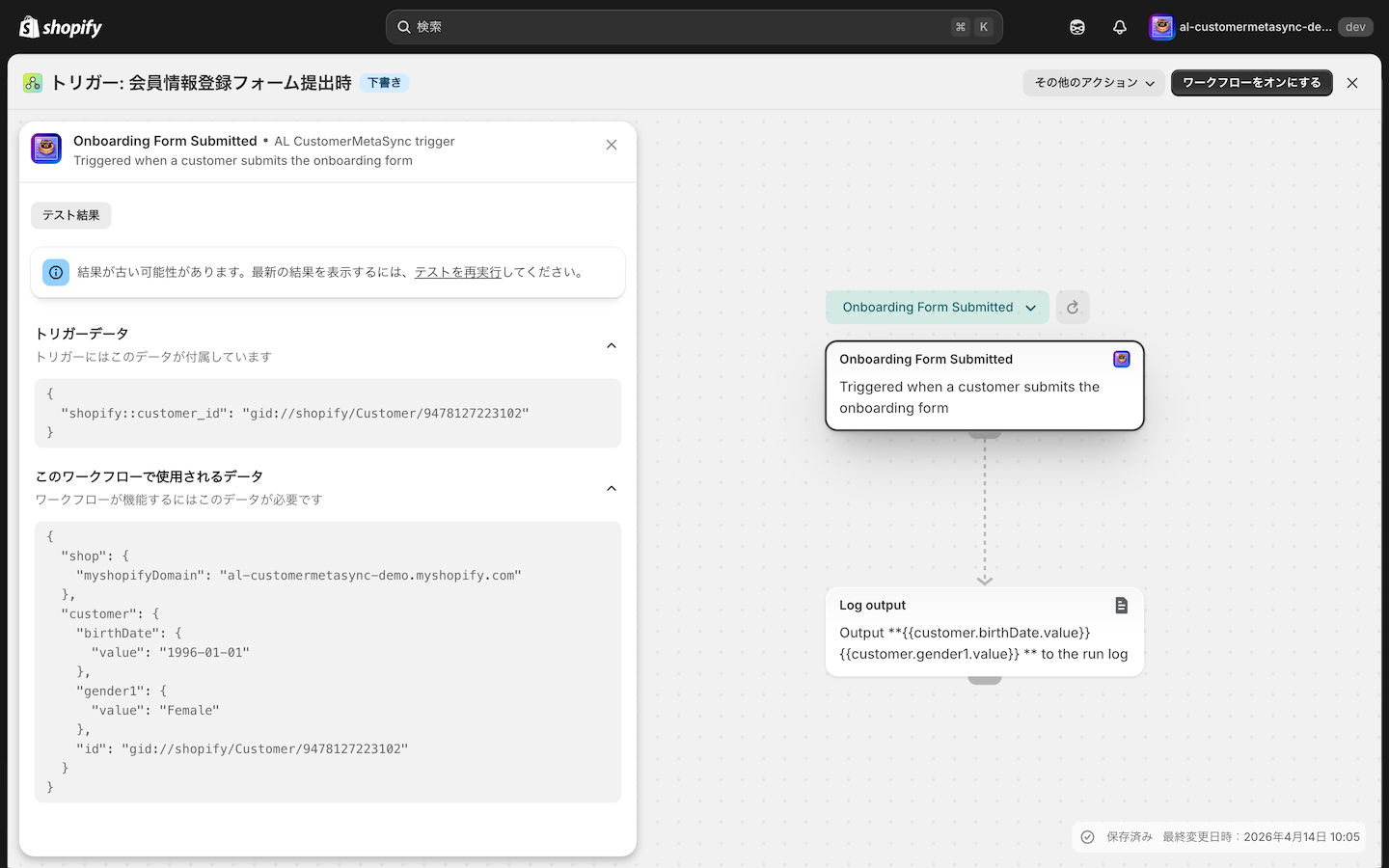This screenshot has height=868, width=1389.
Task: Click the ⌘ K shortcut hint
Action: point(972,27)
